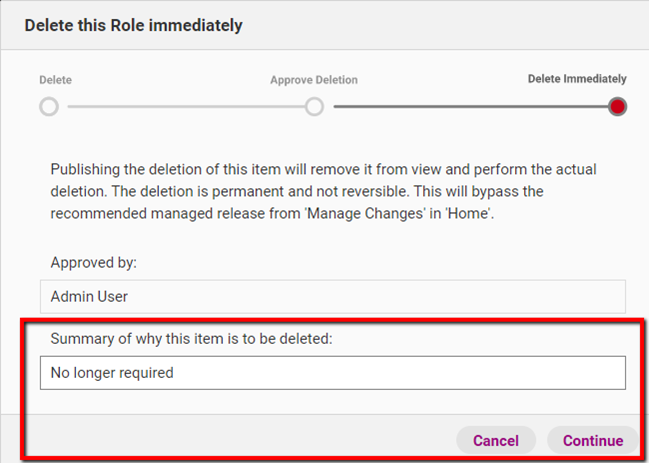Screen dimensions: 649x463
Task: Click the 'Approved by:' label
Action: [x=93, y=263]
